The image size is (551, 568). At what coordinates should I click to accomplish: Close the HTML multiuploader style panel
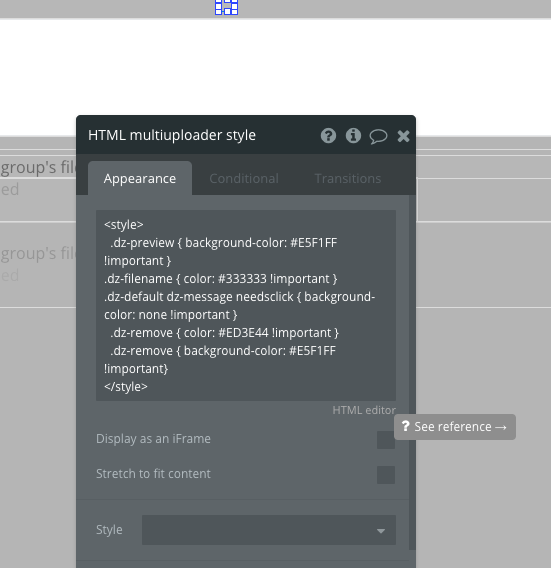(403, 136)
